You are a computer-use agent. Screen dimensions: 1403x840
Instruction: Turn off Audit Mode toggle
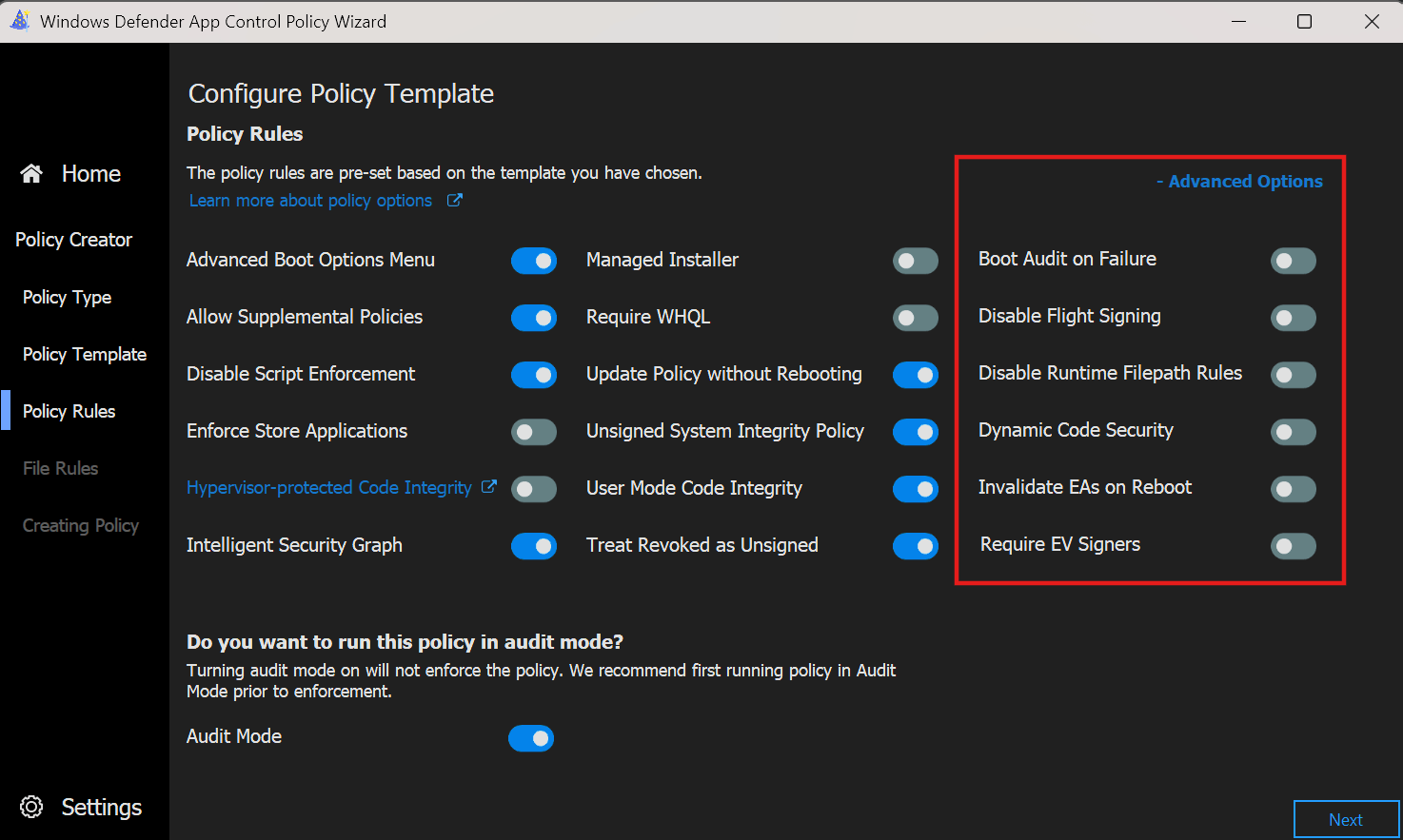tap(531, 738)
